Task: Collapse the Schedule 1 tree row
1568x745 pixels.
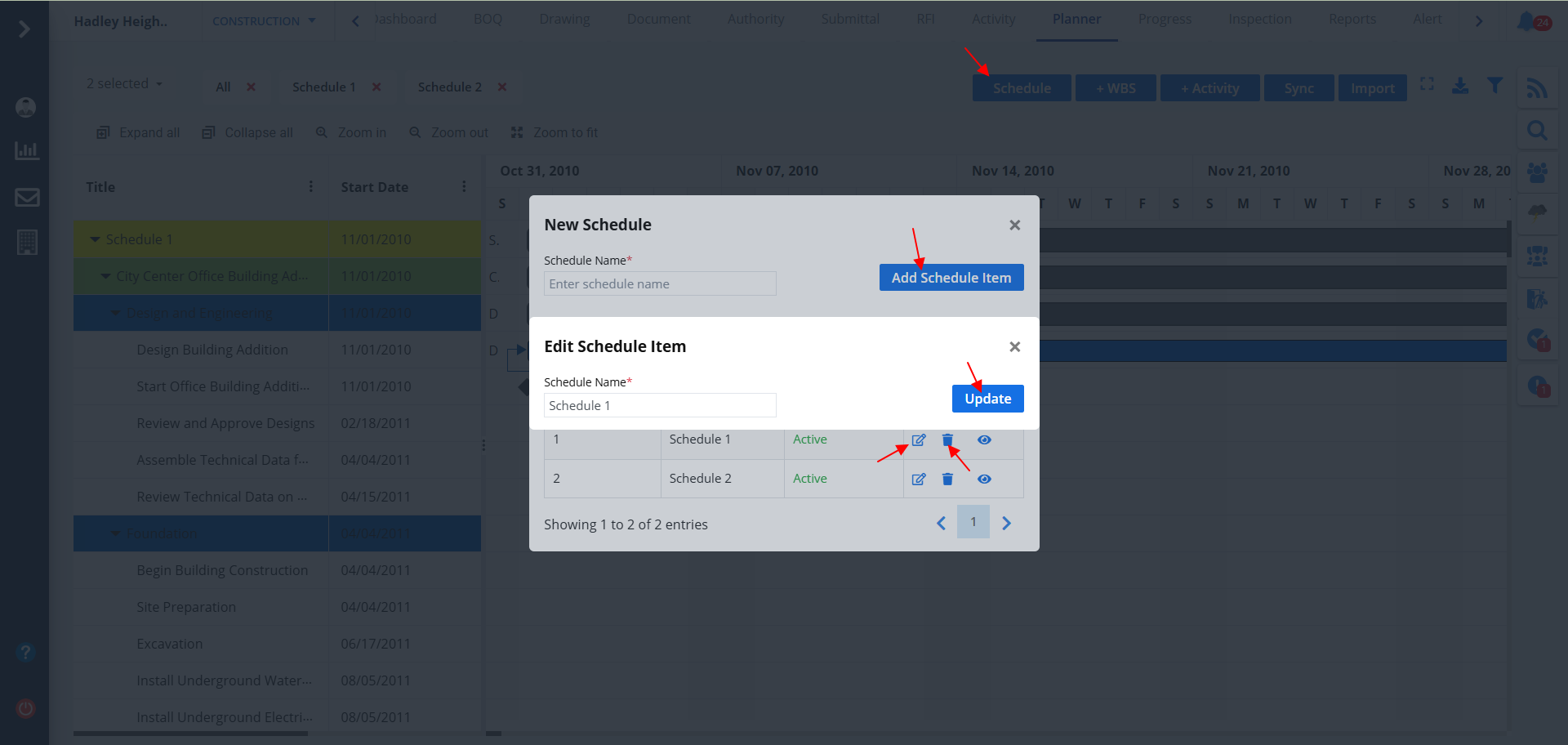Action: pos(96,239)
